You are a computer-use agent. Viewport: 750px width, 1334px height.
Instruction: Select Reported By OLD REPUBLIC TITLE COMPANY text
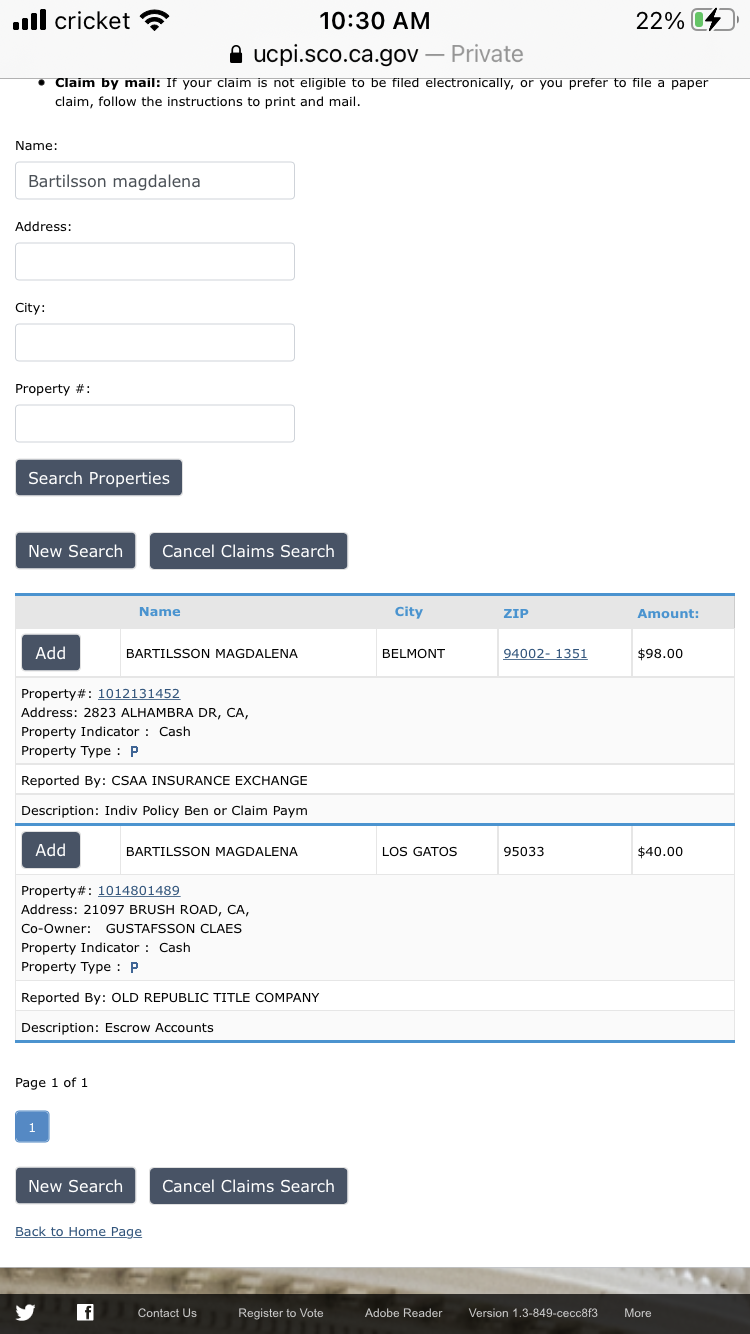pos(170,997)
